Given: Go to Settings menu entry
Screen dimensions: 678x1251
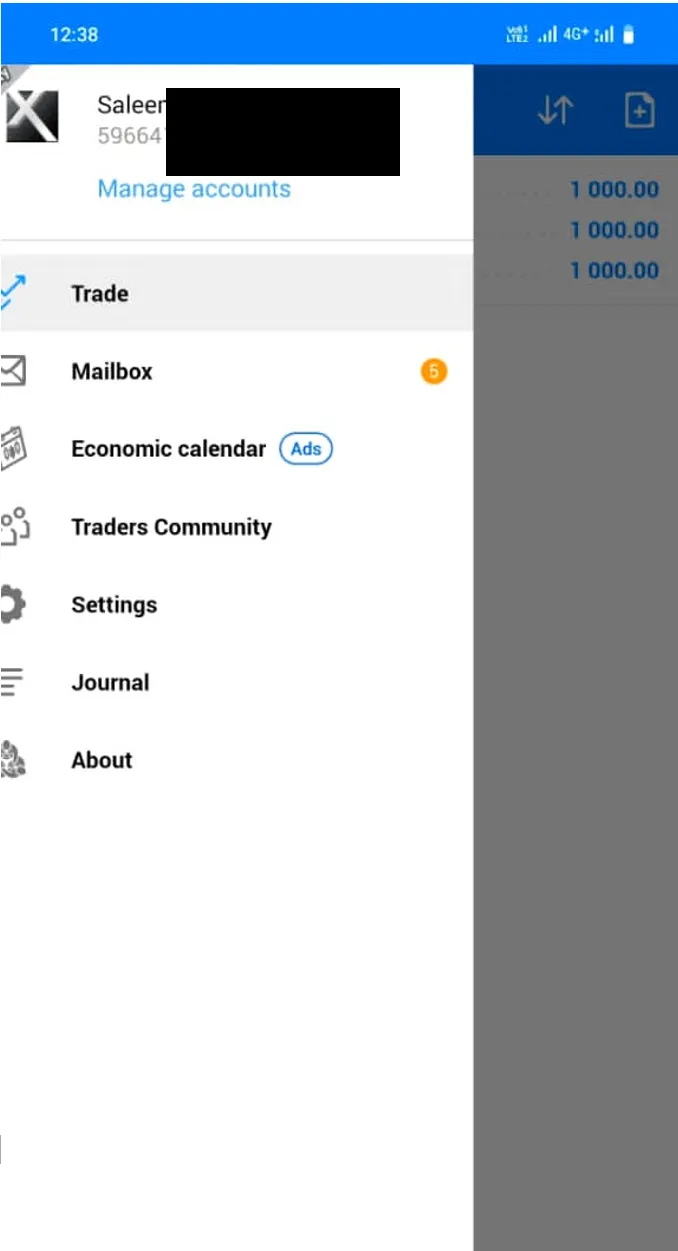Looking at the screenshot, I should [236, 605].
